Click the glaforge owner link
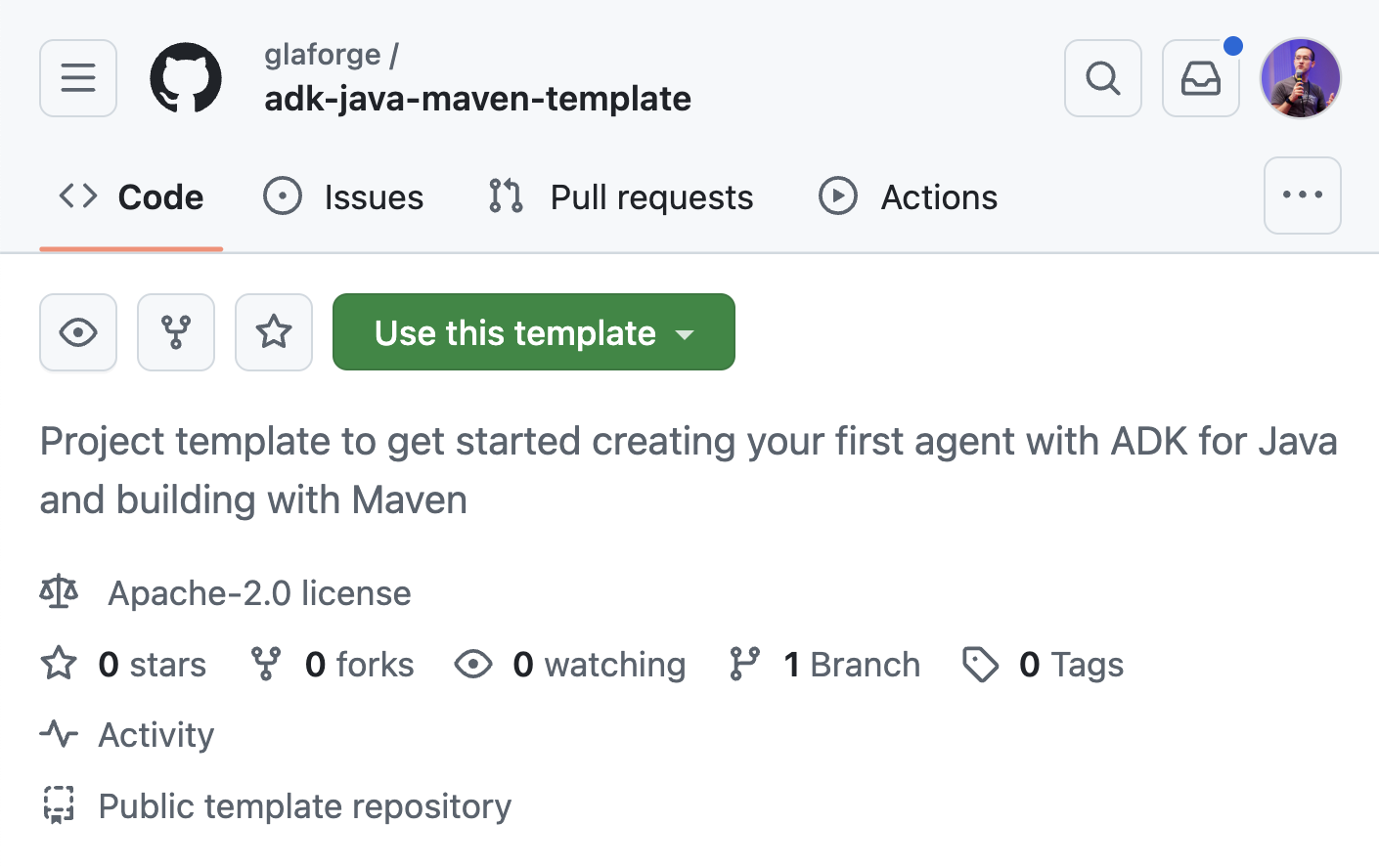 point(323,55)
